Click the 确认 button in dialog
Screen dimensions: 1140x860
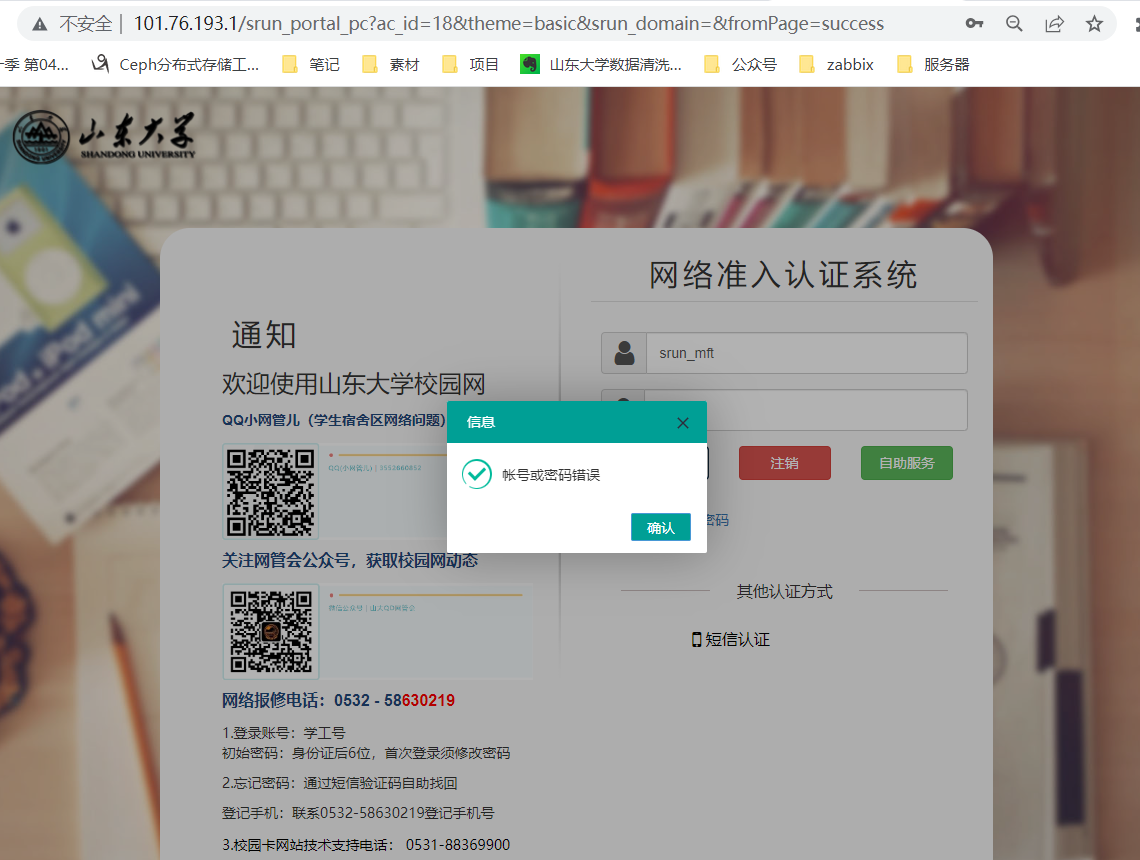point(660,528)
